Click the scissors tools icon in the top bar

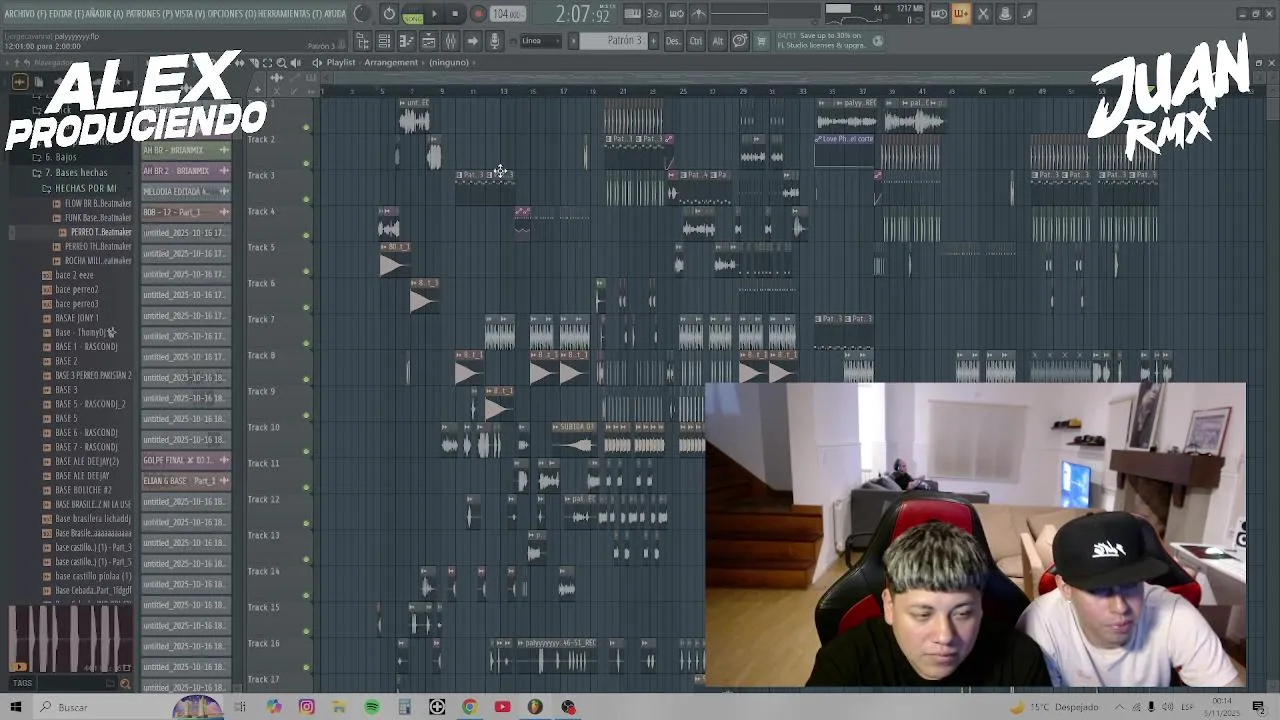(x=983, y=14)
